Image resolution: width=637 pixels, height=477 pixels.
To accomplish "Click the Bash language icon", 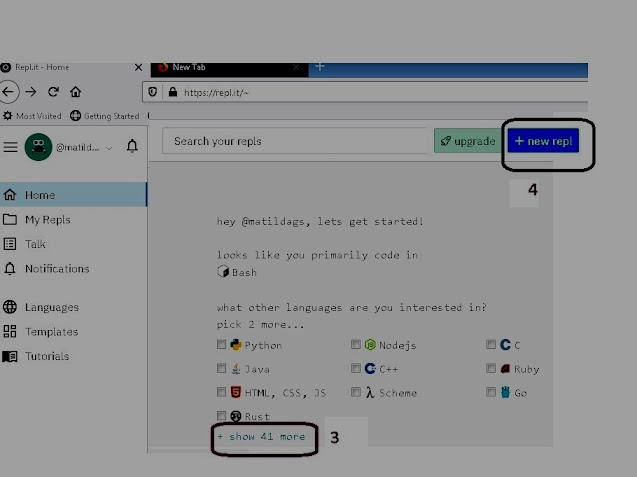I will coord(223,271).
